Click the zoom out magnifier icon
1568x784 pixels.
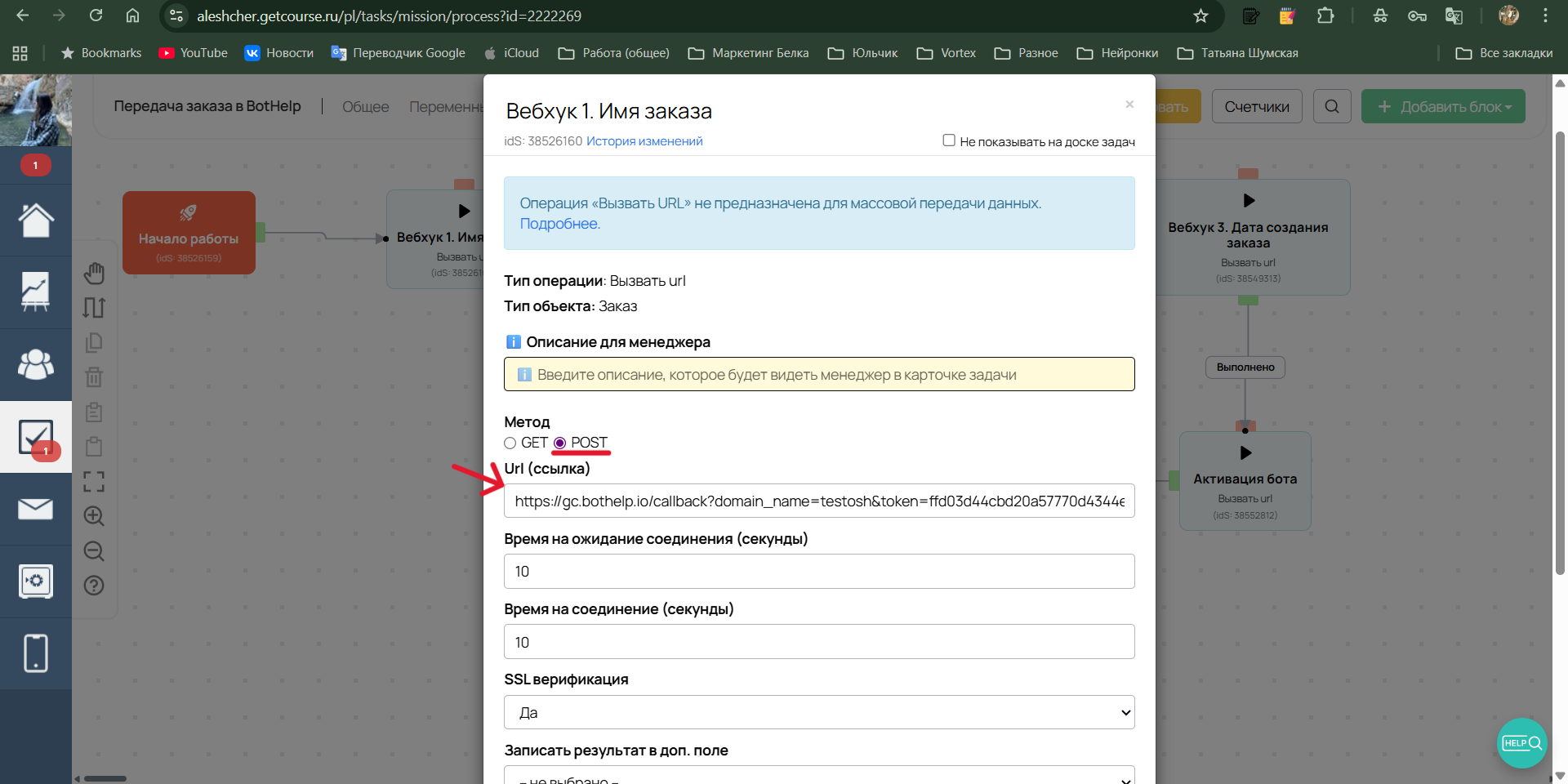coord(94,551)
